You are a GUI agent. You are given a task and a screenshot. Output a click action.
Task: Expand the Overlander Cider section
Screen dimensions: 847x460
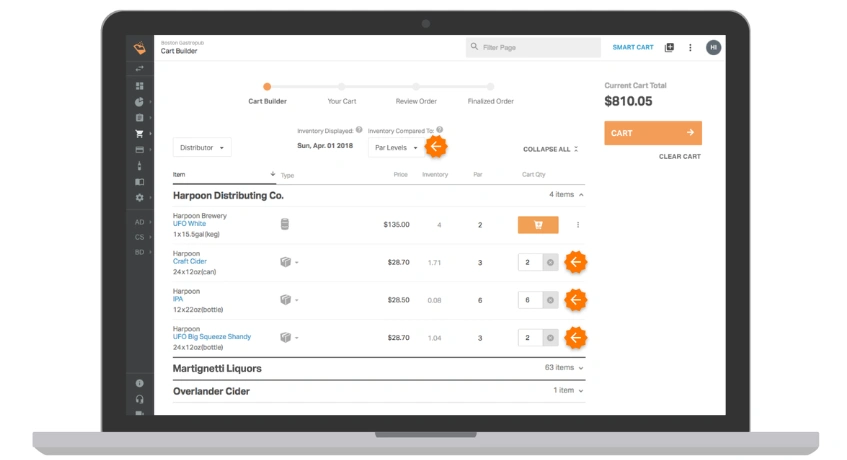click(x=581, y=391)
